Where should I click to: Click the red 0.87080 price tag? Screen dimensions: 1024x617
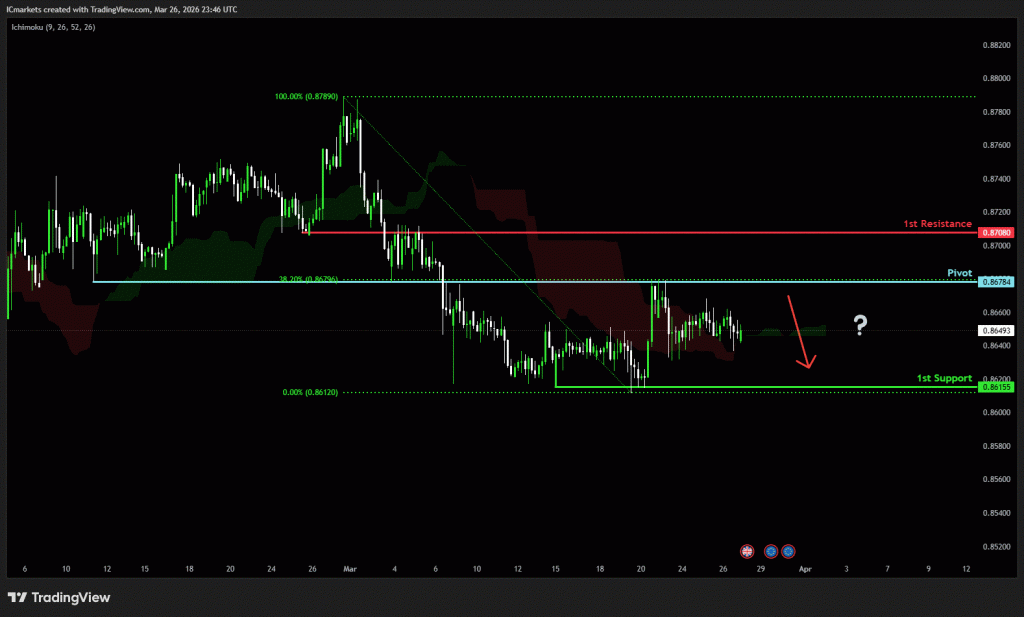coord(997,233)
